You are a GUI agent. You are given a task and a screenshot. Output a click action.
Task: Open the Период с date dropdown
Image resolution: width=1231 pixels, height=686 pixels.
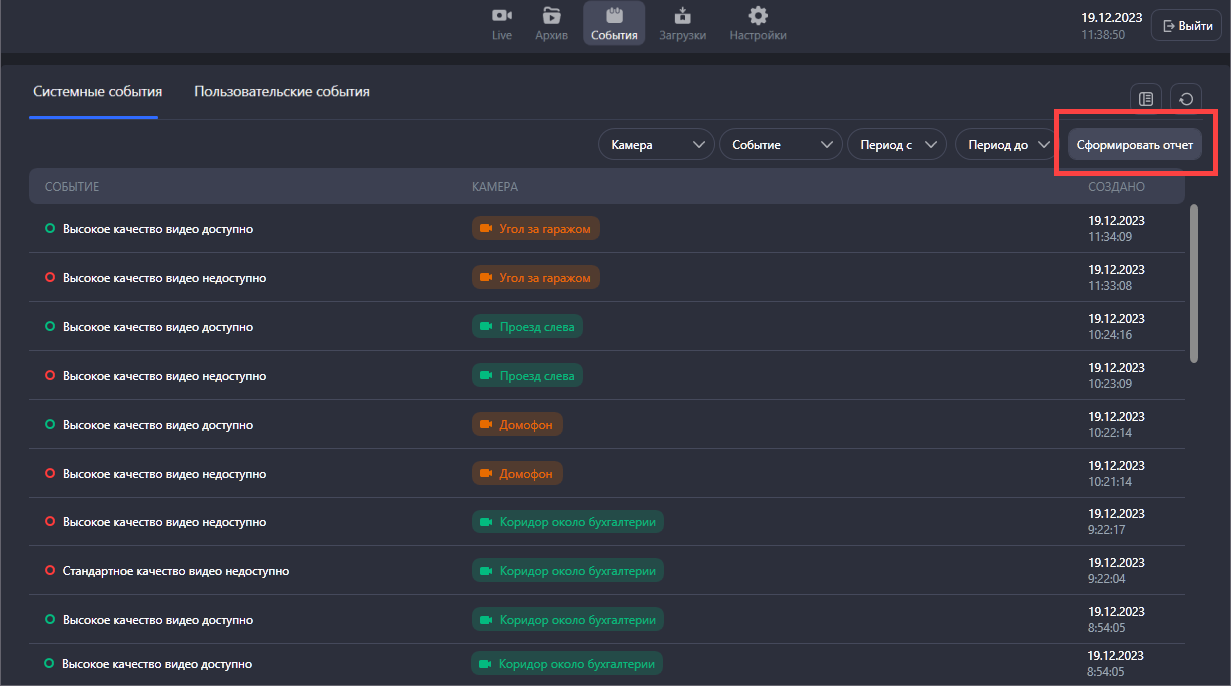tap(896, 145)
